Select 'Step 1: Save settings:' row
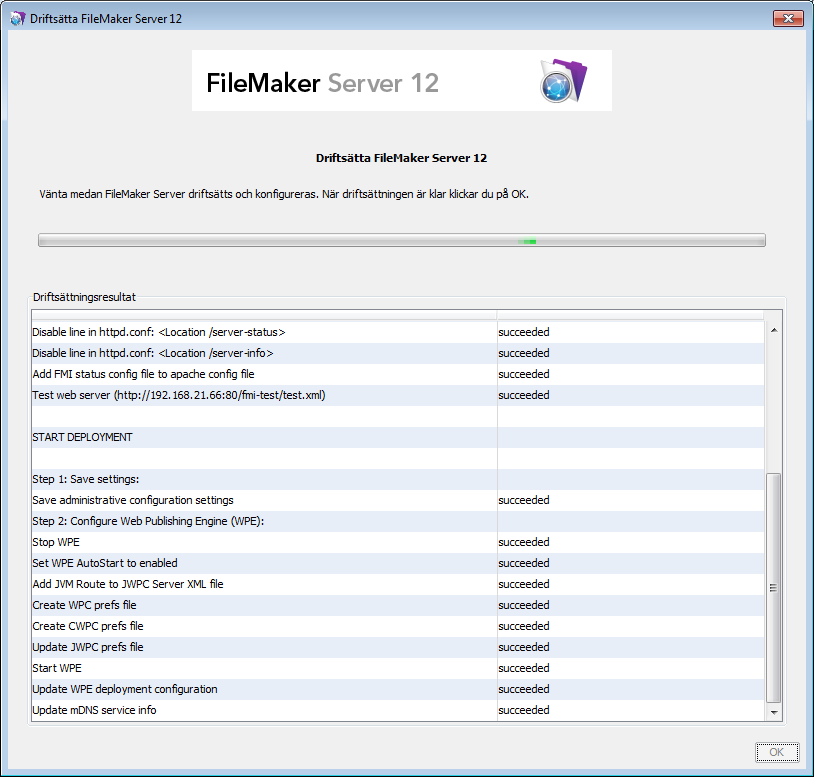The width and height of the screenshot is (814, 777). pyautogui.click(x=398, y=479)
